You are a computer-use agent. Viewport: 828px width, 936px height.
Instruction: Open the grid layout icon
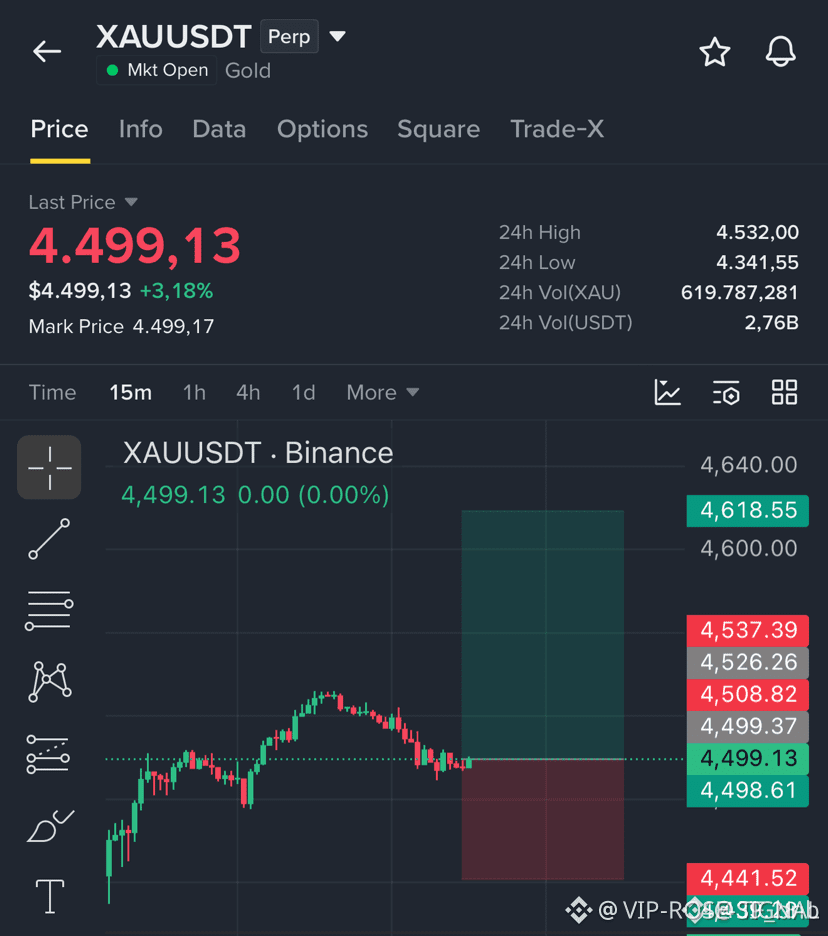784,393
